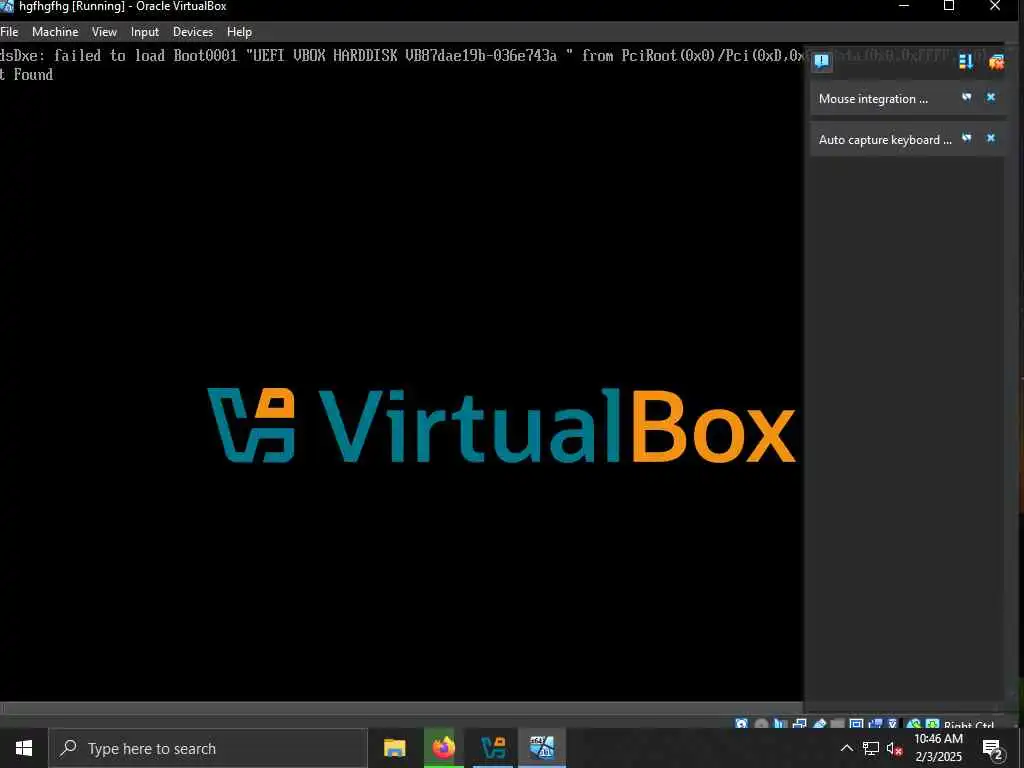Click the USB status bar indicator
The width and height of the screenshot is (1024, 768).
[x=820, y=724]
